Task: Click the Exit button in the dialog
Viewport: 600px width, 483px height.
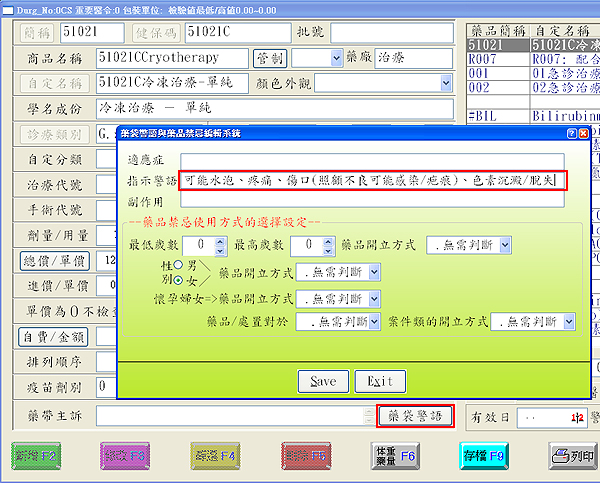Action: pyautogui.click(x=380, y=381)
